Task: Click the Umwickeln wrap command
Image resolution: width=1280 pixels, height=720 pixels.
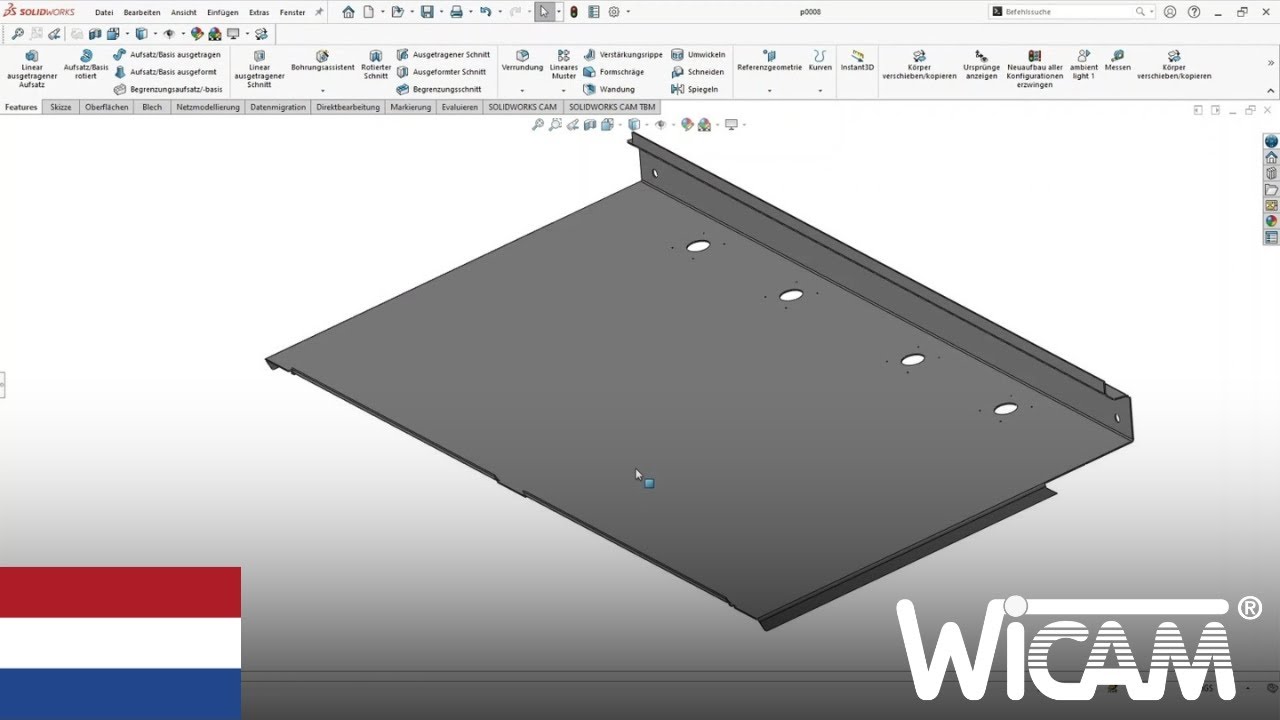Action: click(x=698, y=54)
